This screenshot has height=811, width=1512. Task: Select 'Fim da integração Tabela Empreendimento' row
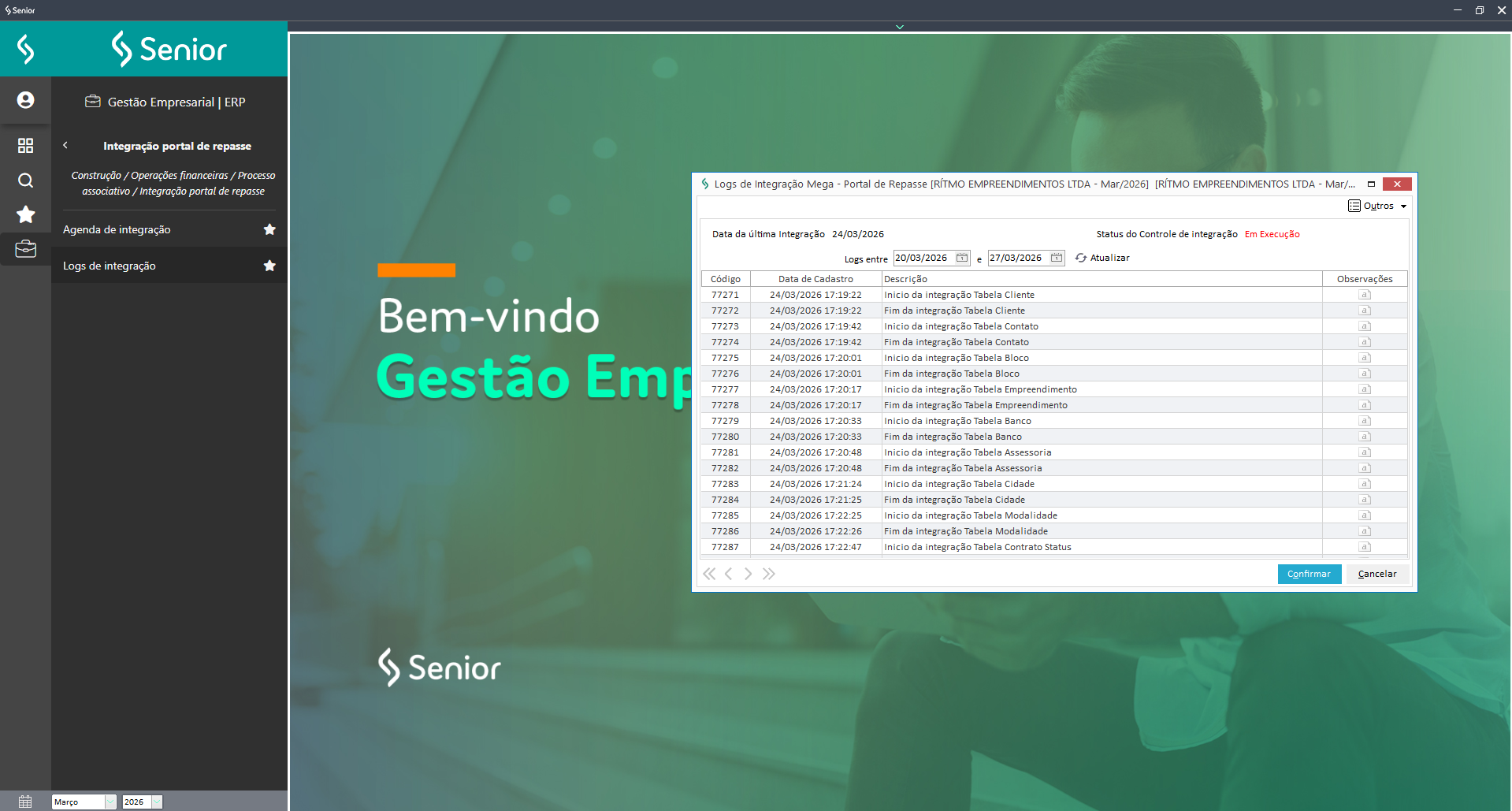(x=1054, y=405)
